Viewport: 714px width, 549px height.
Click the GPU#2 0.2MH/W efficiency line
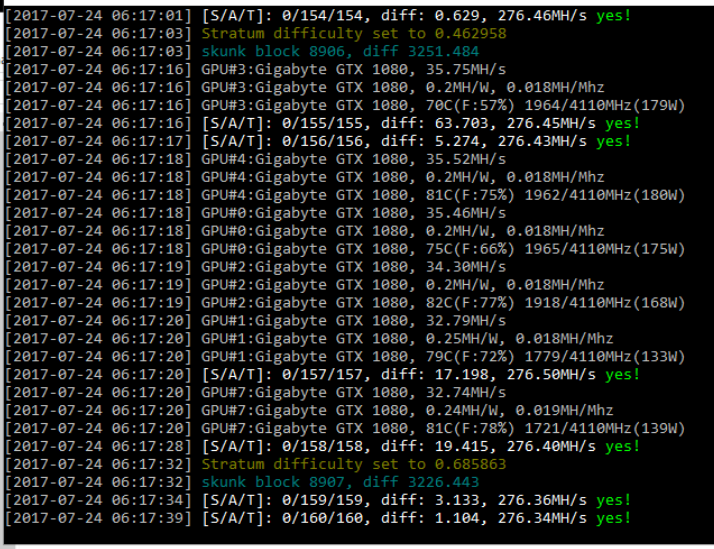coord(305,285)
